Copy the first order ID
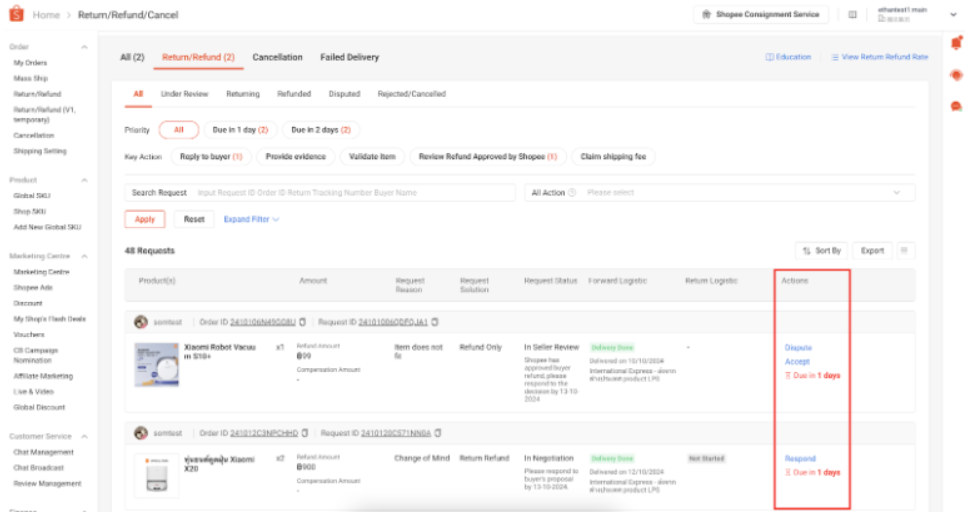The height and width of the screenshot is (522, 974). click(x=303, y=322)
